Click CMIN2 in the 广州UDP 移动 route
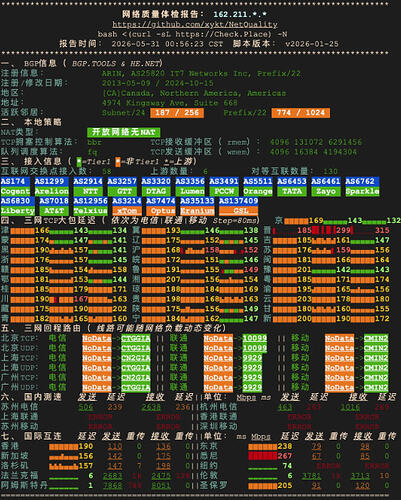The image size is (401, 500). (x=376, y=387)
